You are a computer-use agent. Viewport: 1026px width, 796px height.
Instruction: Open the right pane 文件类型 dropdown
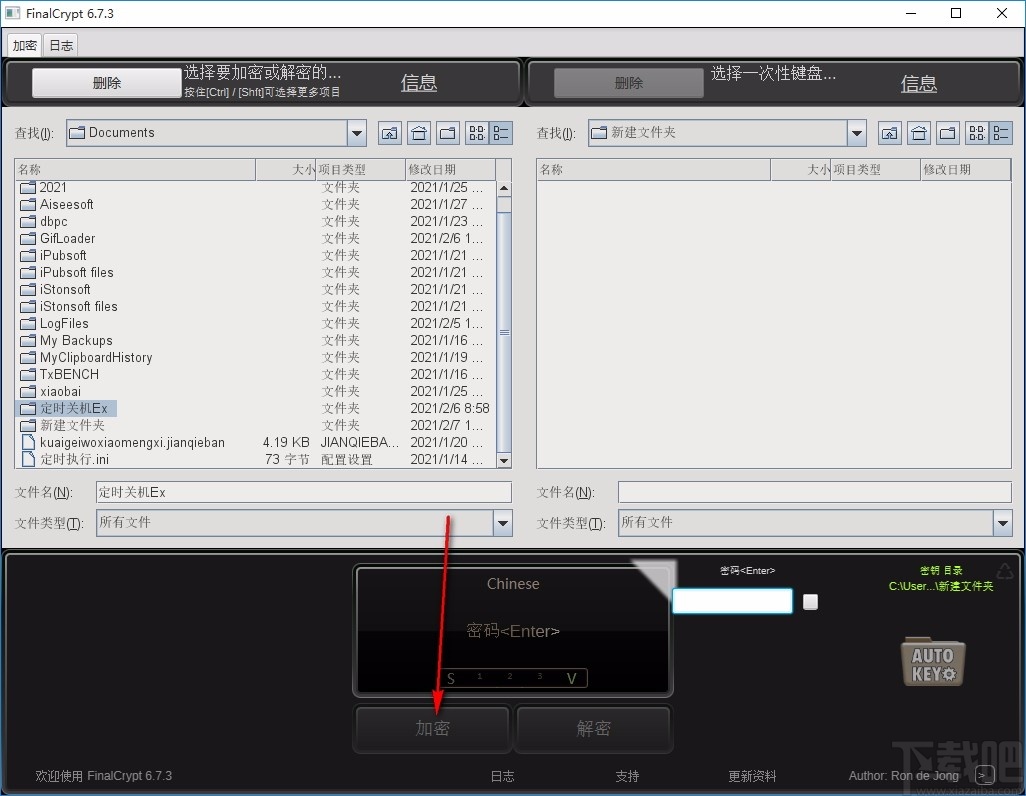point(1003,523)
